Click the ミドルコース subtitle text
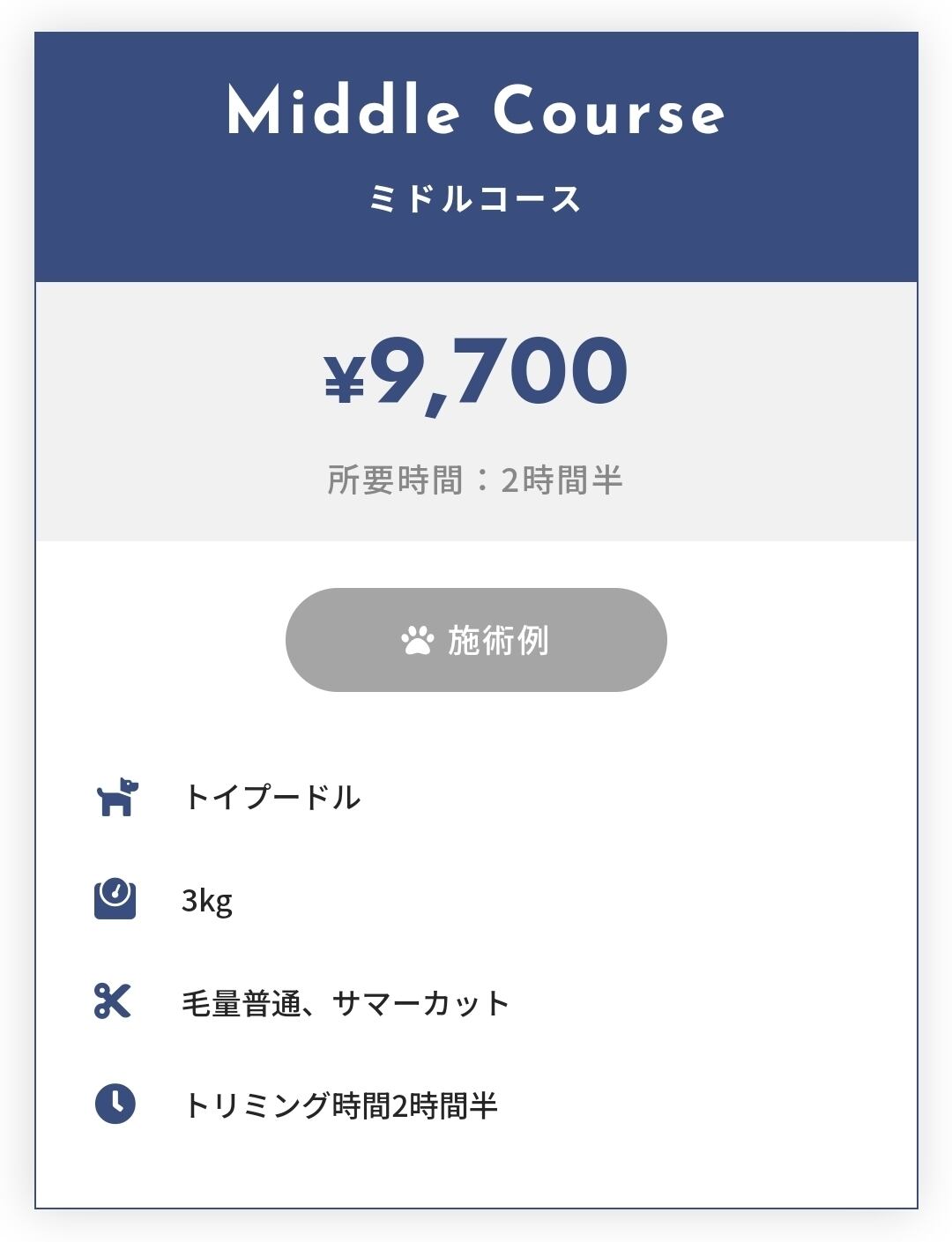The image size is (952, 1242). point(476,198)
